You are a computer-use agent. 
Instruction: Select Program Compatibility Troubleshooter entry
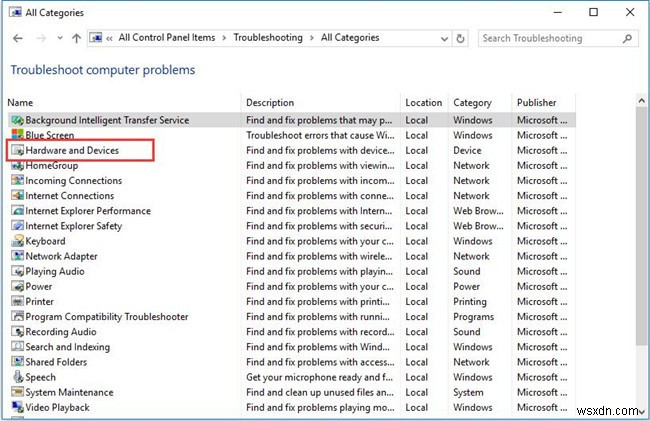[107, 317]
